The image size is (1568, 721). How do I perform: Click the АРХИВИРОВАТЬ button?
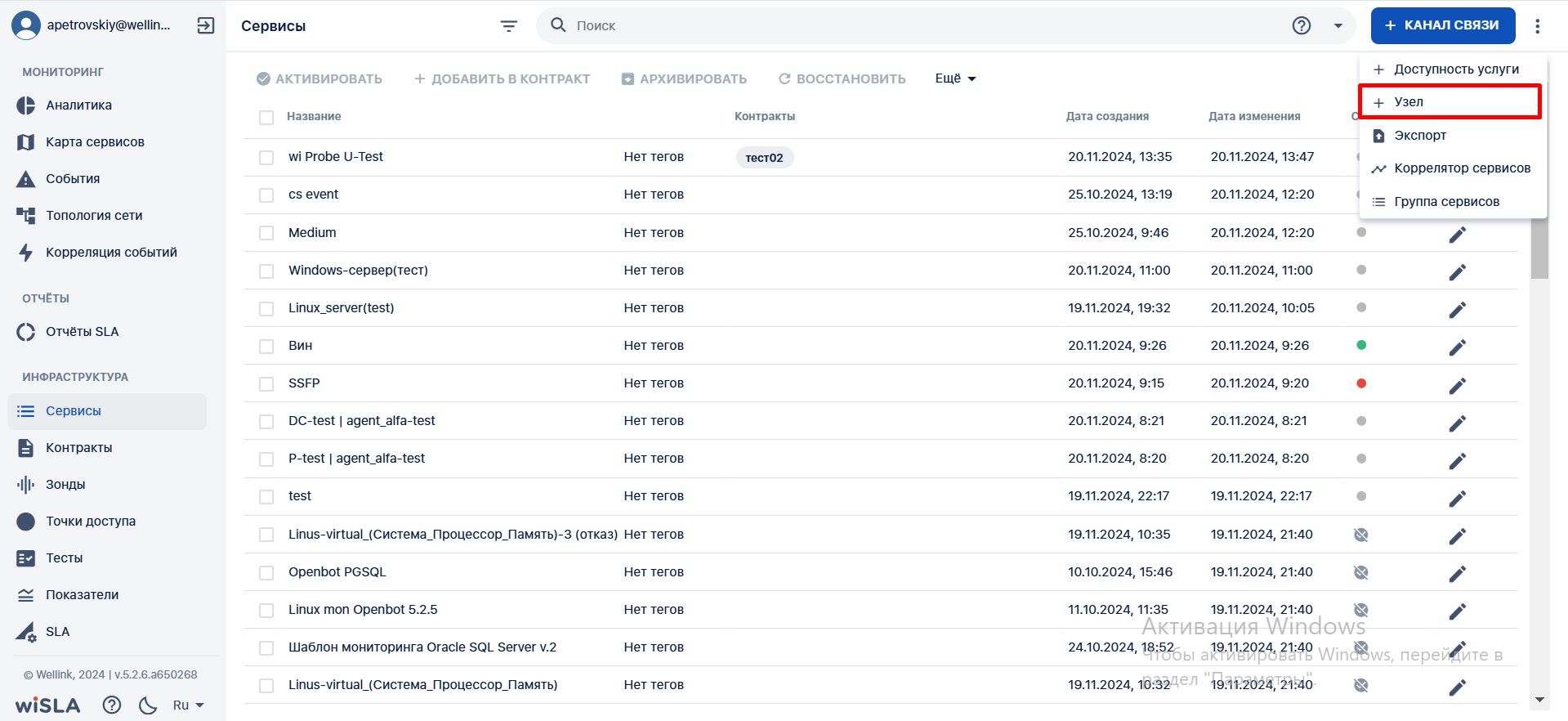click(684, 79)
